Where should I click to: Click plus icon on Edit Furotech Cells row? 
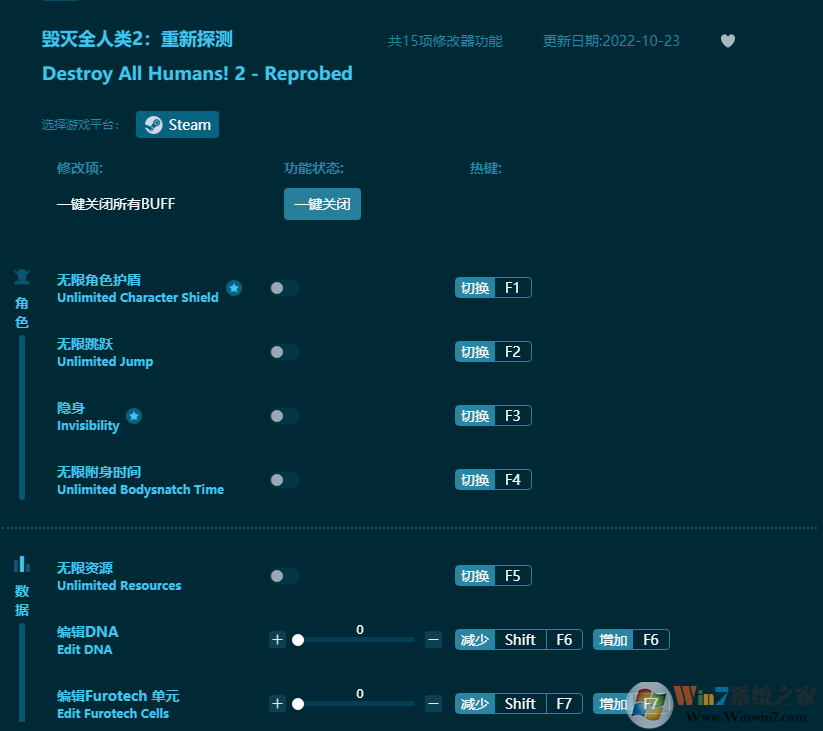(x=278, y=703)
